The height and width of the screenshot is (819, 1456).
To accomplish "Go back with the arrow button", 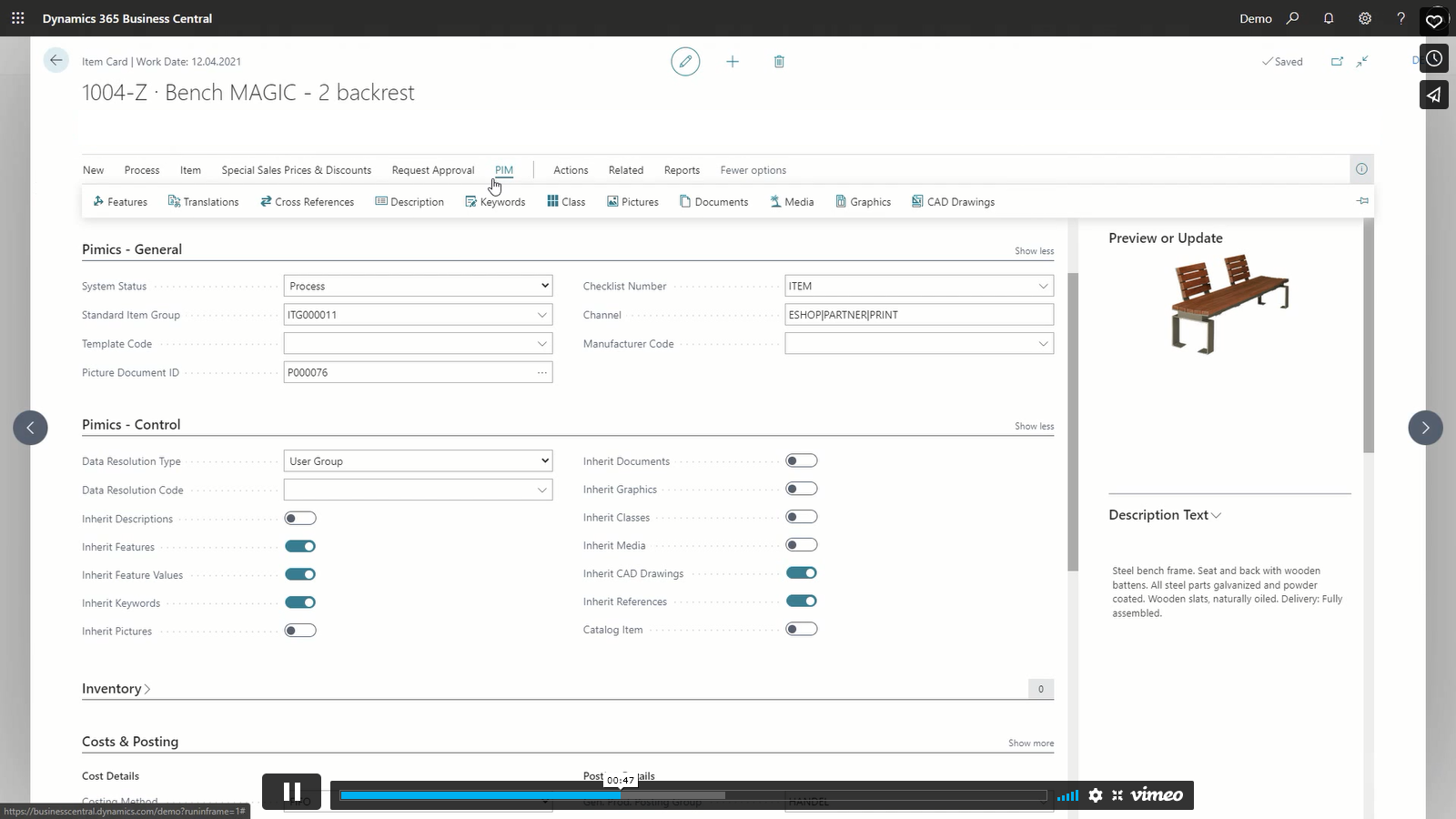I will coord(56,61).
